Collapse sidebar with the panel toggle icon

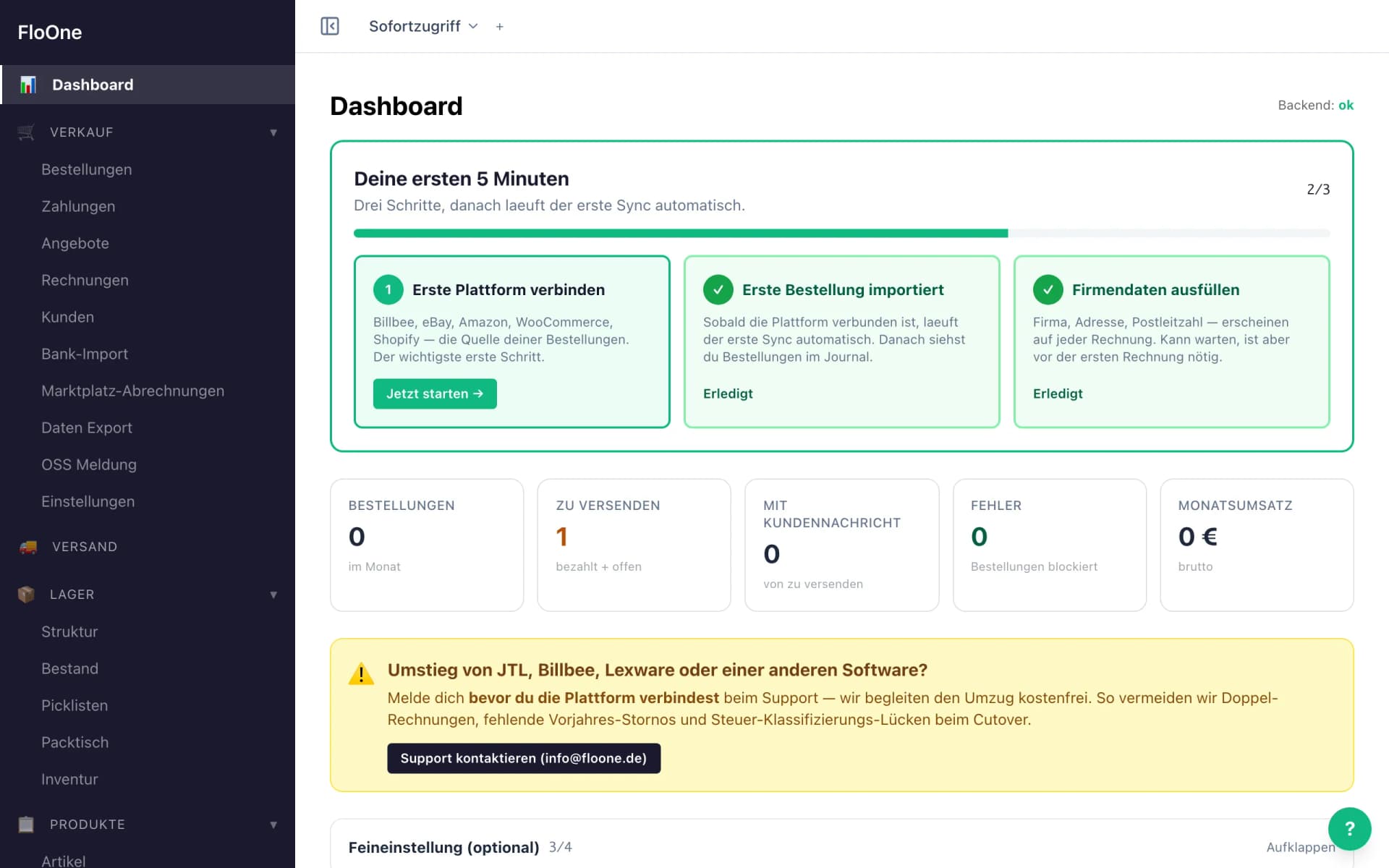(330, 26)
